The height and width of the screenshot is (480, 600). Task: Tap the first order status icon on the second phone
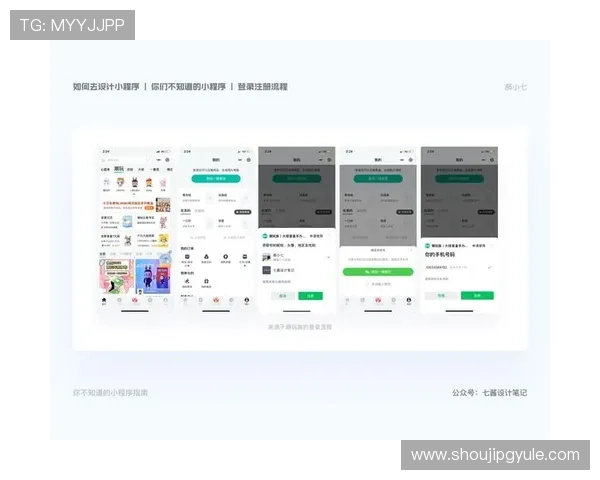pyautogui.click(x=187, y=257)
